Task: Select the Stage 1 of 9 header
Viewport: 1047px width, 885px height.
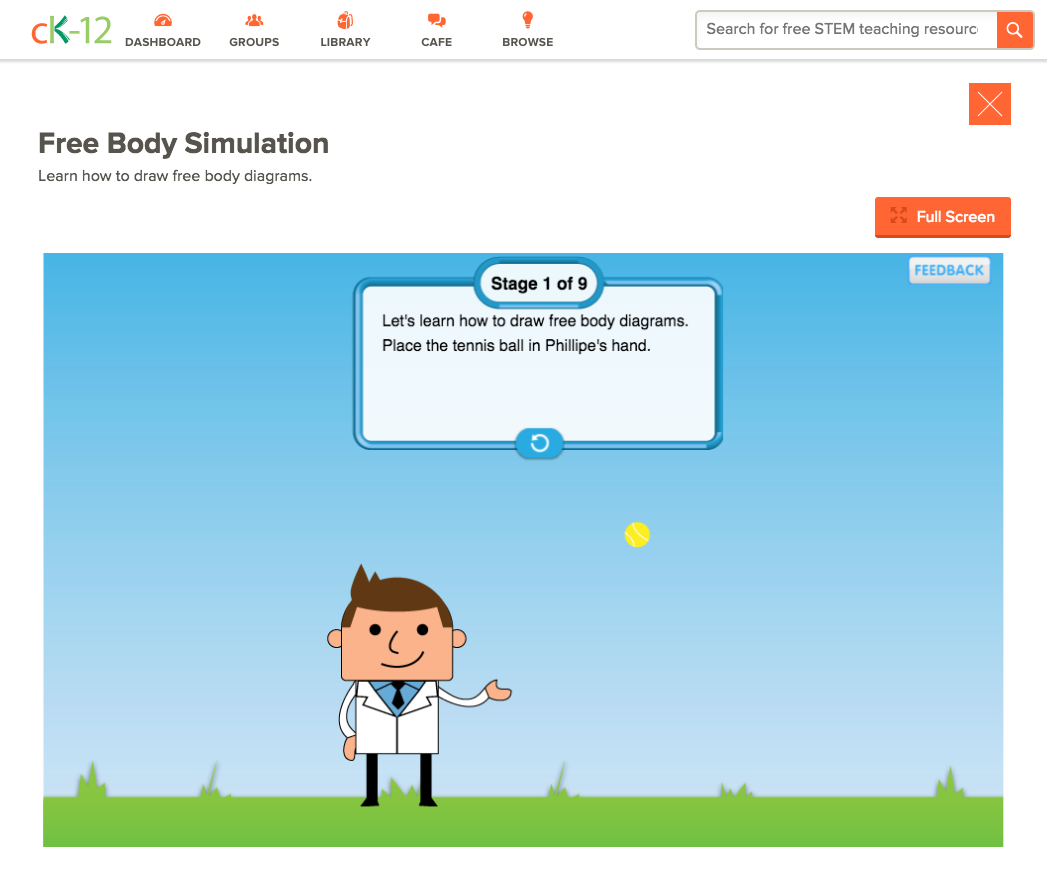Action: [x=538, y=283]
